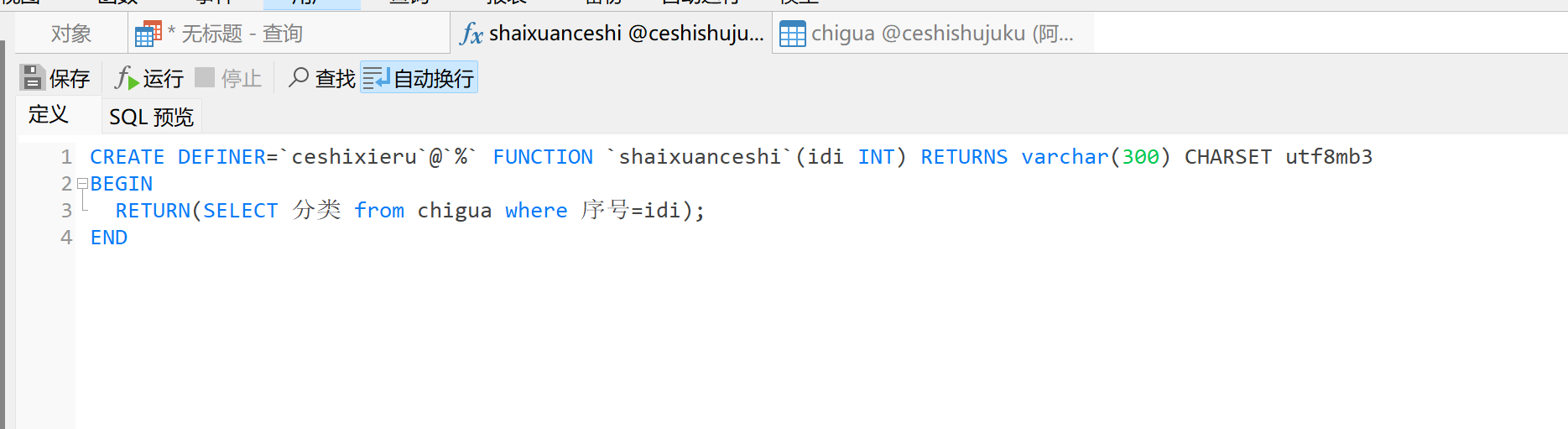Click the Save floppy disk icon
1568x429 pixels.
coord(32,78)
